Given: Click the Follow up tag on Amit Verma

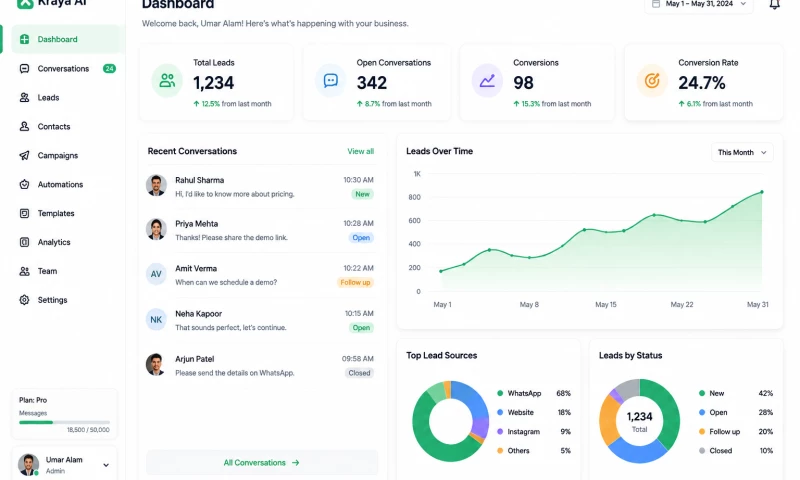Looking at the screenshot, I should 355,283.
